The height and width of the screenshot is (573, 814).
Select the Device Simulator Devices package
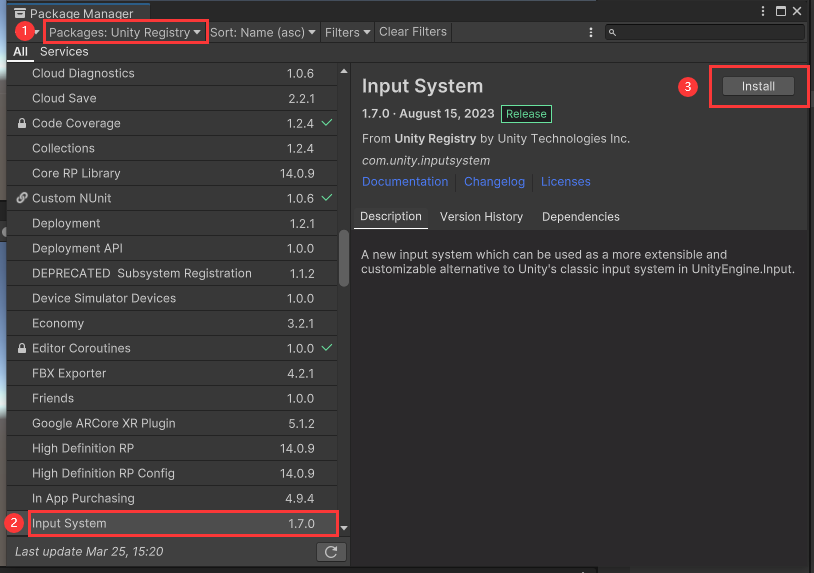(172, 298)
